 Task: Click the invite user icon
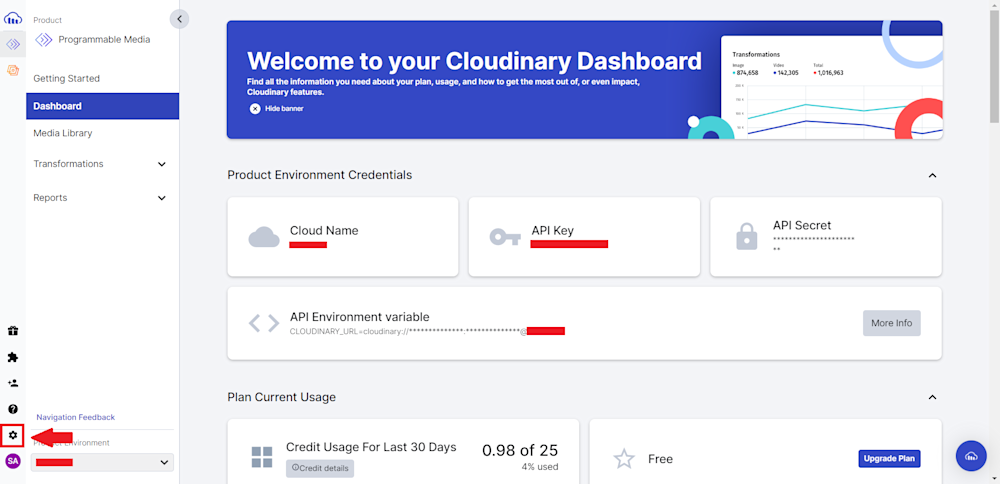pyautogui.click(x=13, y=383)
